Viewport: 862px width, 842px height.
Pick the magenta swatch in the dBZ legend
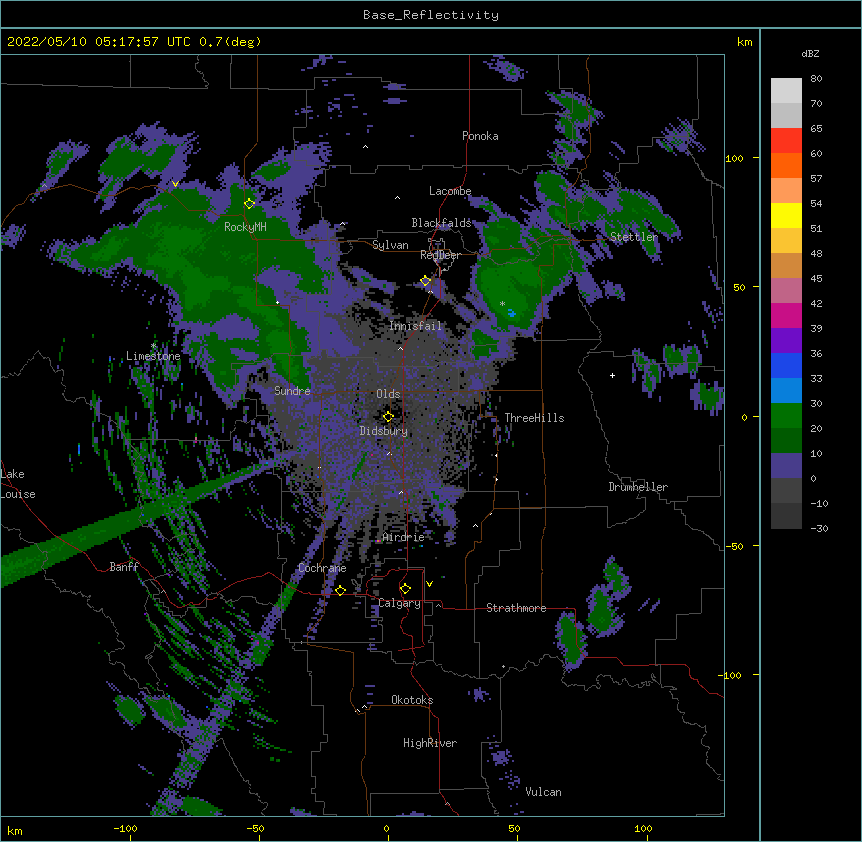[786, 315]
